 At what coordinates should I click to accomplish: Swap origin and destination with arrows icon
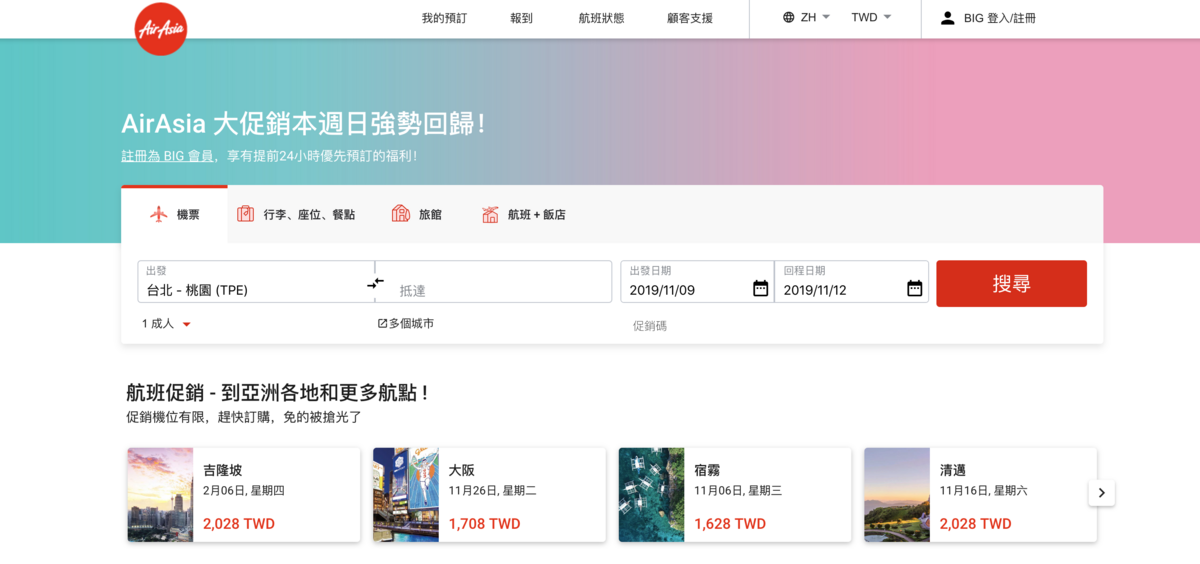tap(375, 283)
